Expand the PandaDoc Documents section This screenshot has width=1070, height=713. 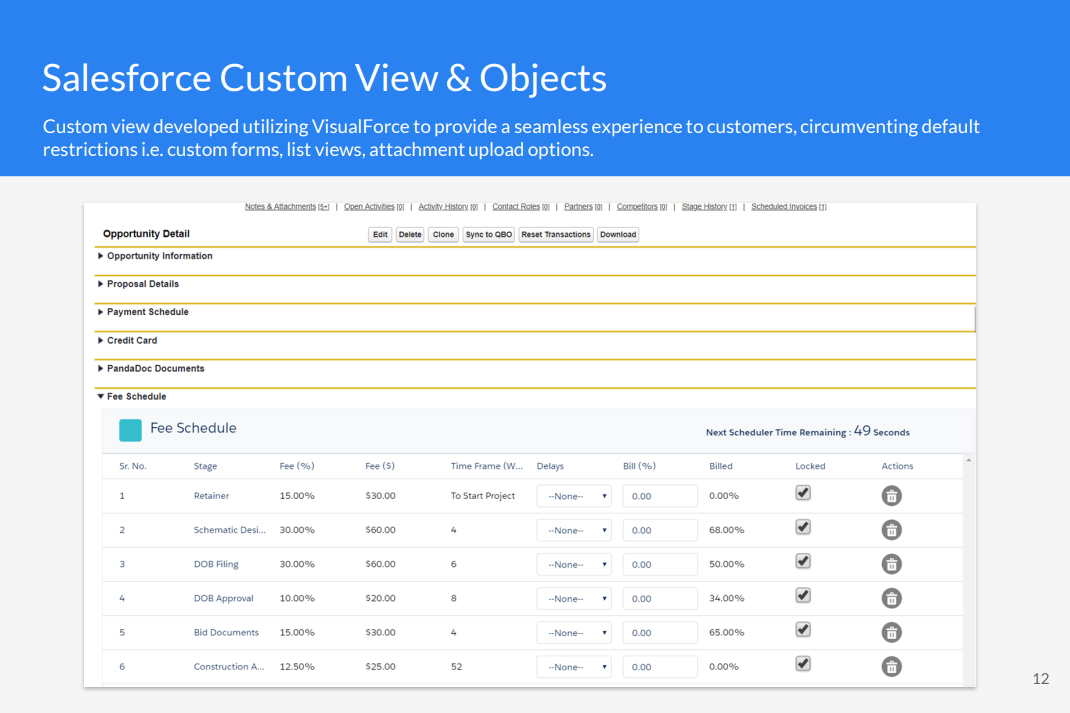100,368
